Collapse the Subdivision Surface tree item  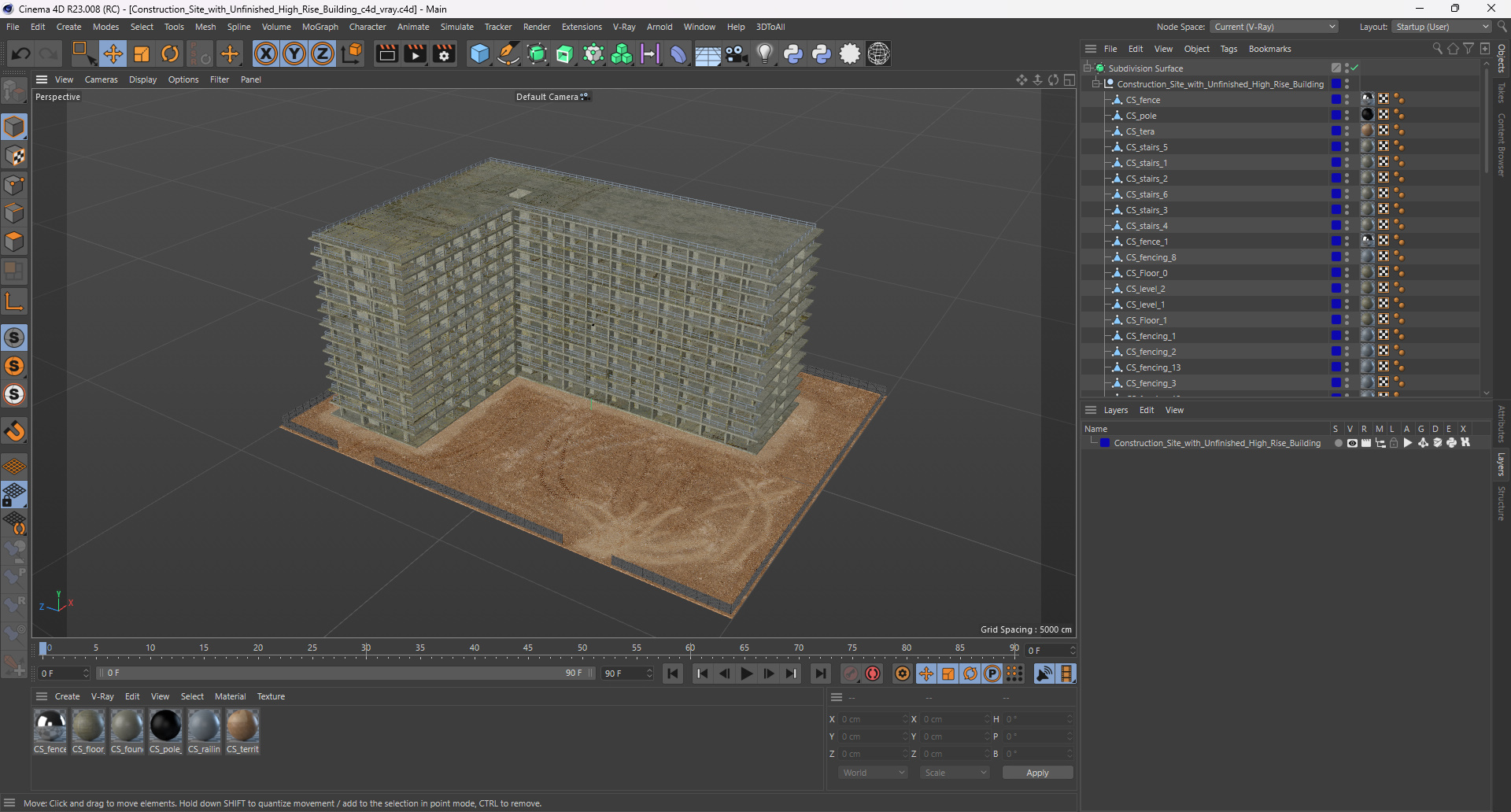tap(1088, 68)
